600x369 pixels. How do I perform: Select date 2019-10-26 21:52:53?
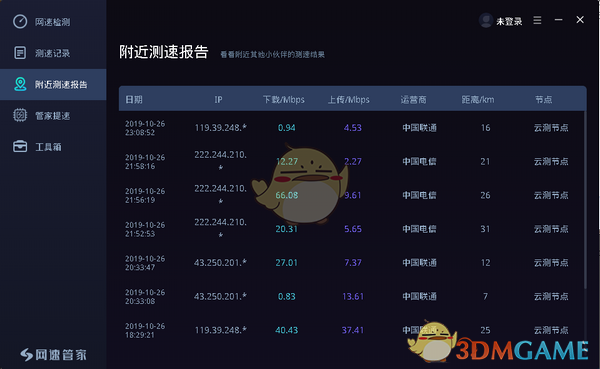pos(145,229)
